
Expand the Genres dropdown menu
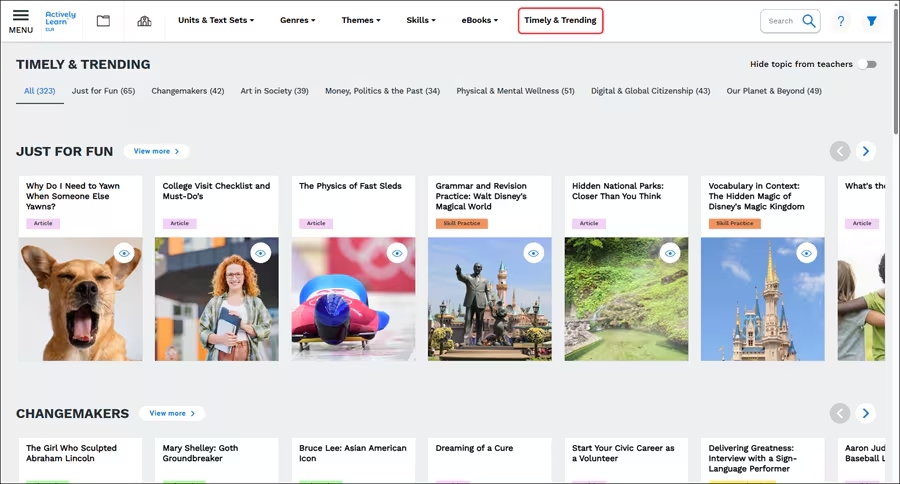tap(297, 20)
